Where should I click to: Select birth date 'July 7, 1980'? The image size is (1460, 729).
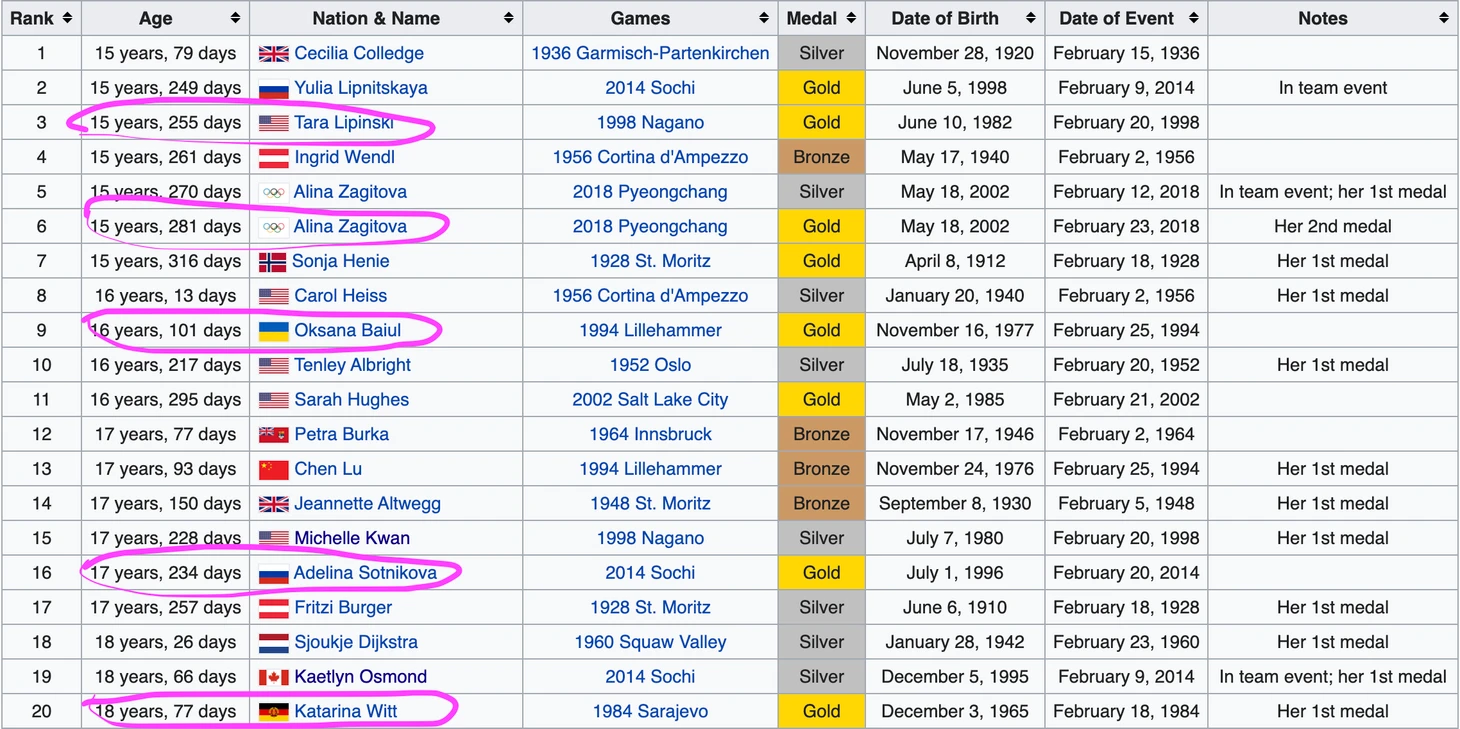(955, 538)
